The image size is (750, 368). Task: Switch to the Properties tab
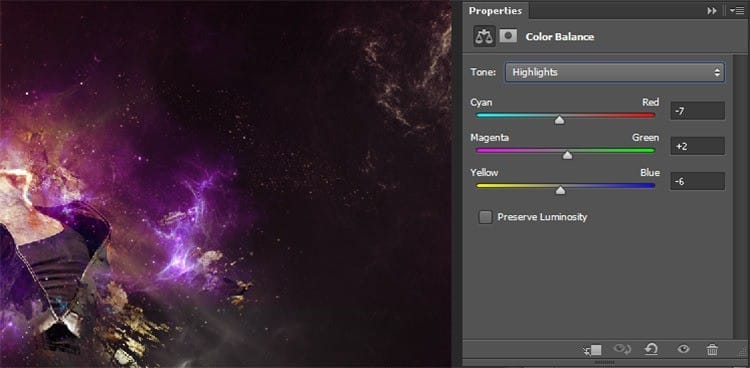pyautogui.click(x=495, y=11)
